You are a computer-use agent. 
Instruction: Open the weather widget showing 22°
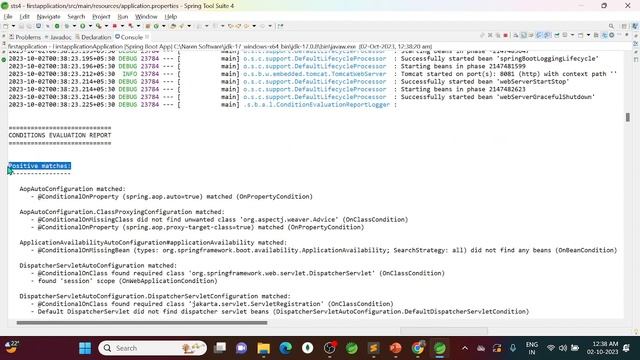coord(11,348)
